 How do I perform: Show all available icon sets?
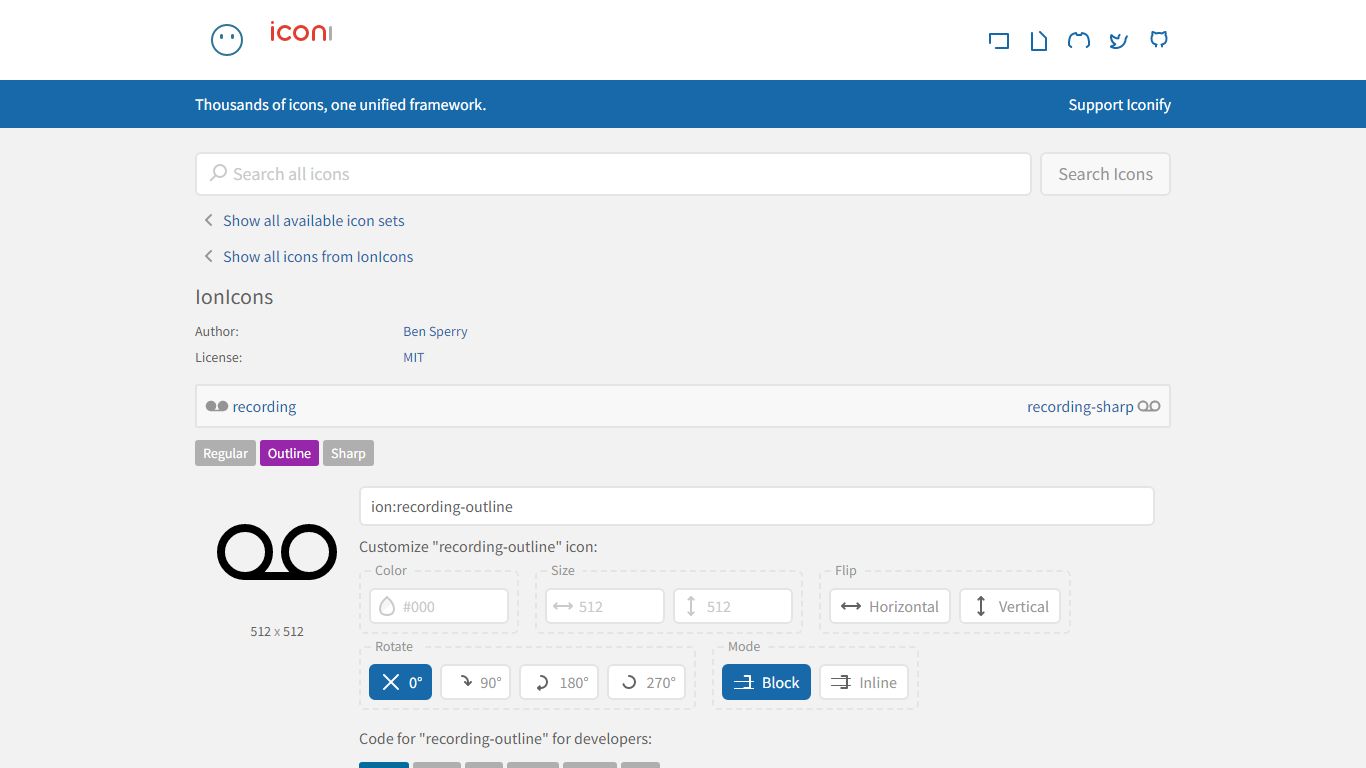[x=313, y=220]
